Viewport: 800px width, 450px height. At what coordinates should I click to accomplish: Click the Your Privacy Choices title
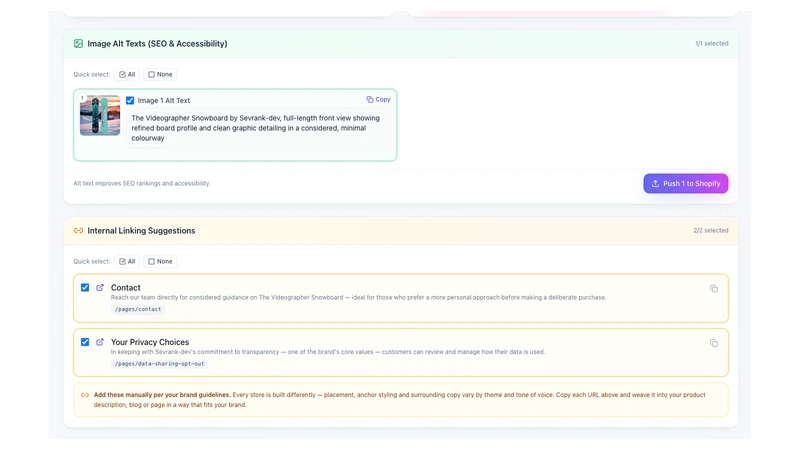click(x=150, y=342)
